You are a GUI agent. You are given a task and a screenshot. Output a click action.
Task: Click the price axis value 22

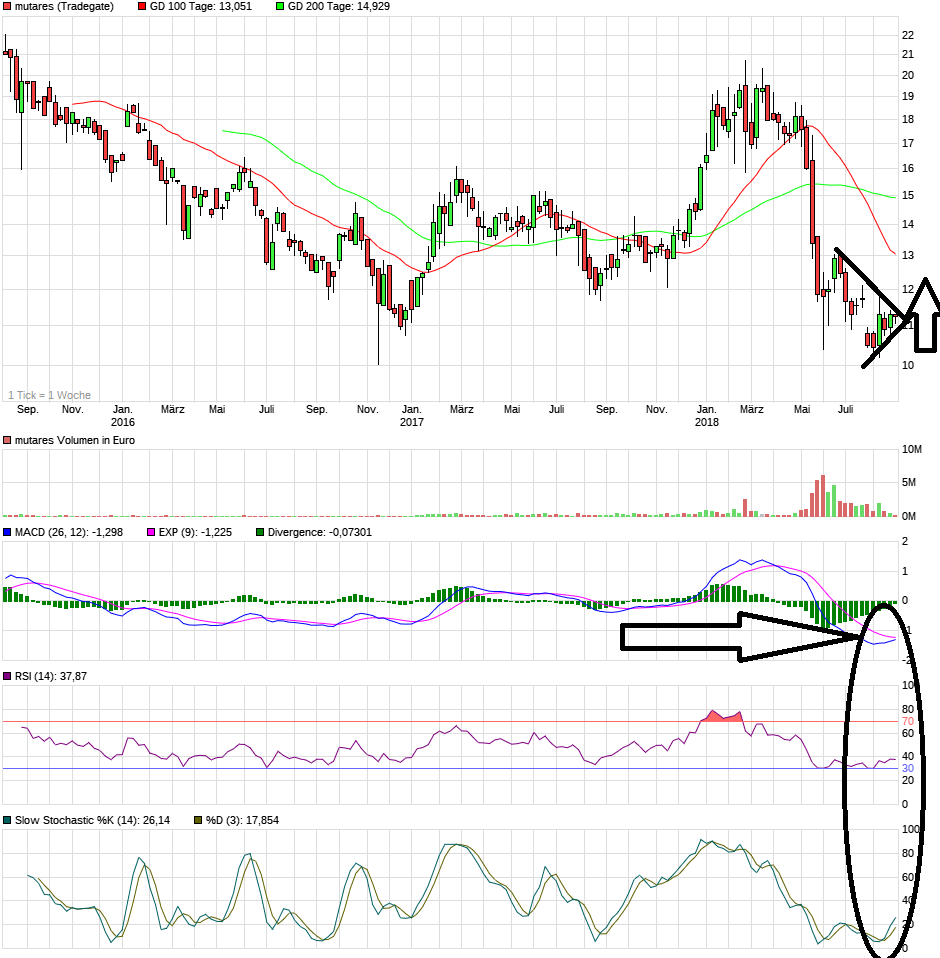908,35
